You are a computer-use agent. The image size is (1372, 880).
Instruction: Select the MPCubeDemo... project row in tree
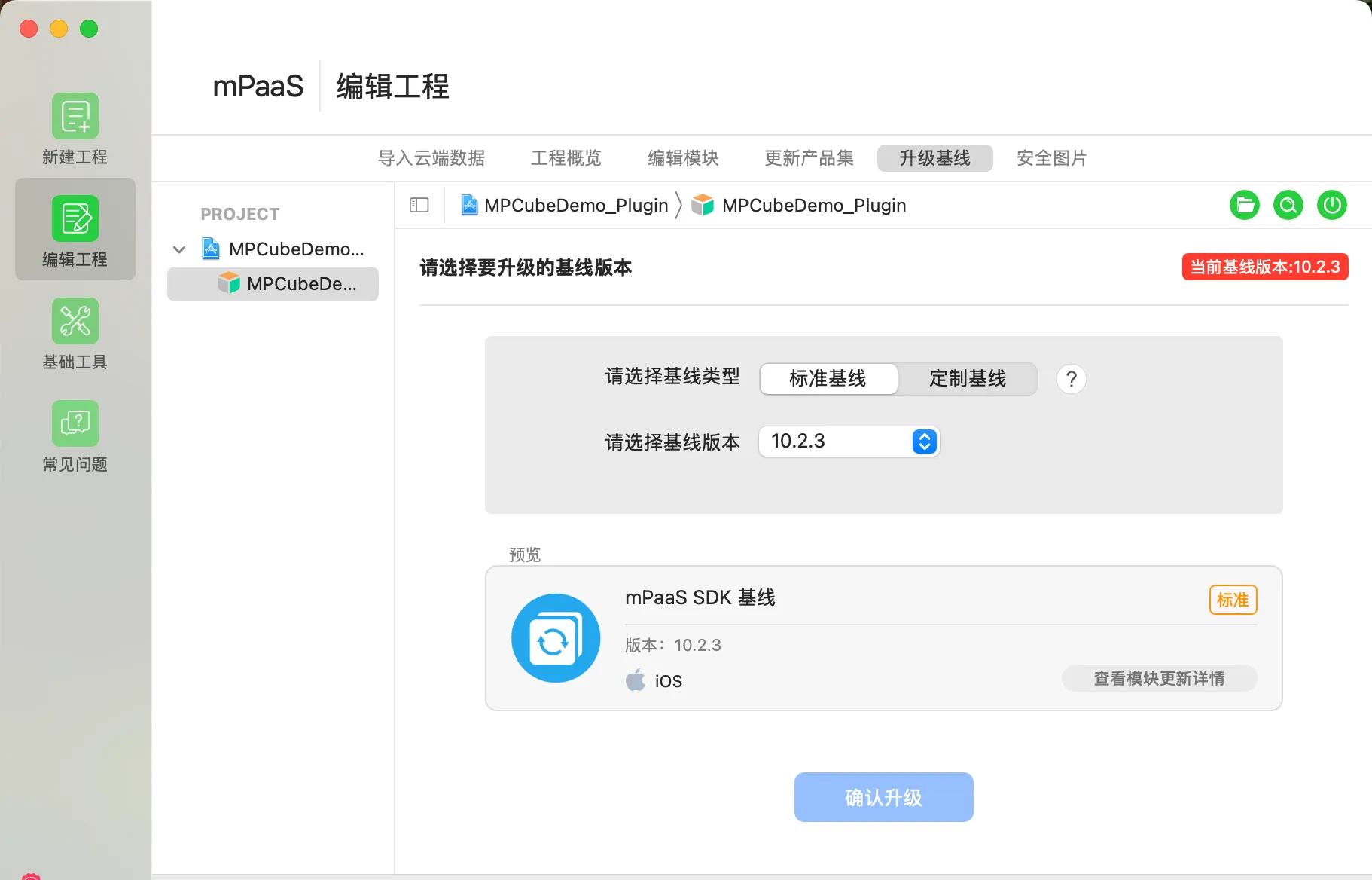coord(273,249)
